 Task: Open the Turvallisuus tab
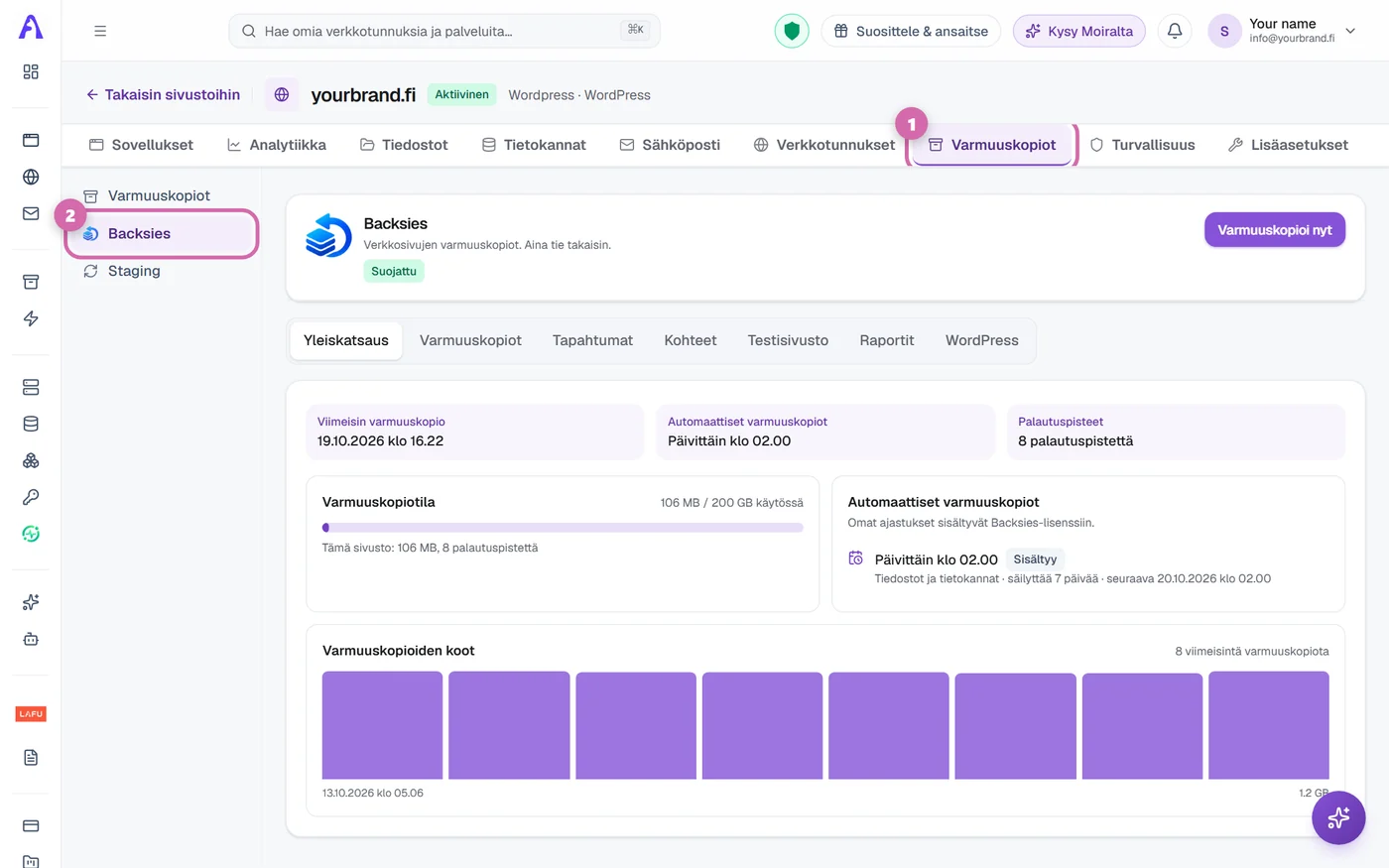coord(1142,145)
